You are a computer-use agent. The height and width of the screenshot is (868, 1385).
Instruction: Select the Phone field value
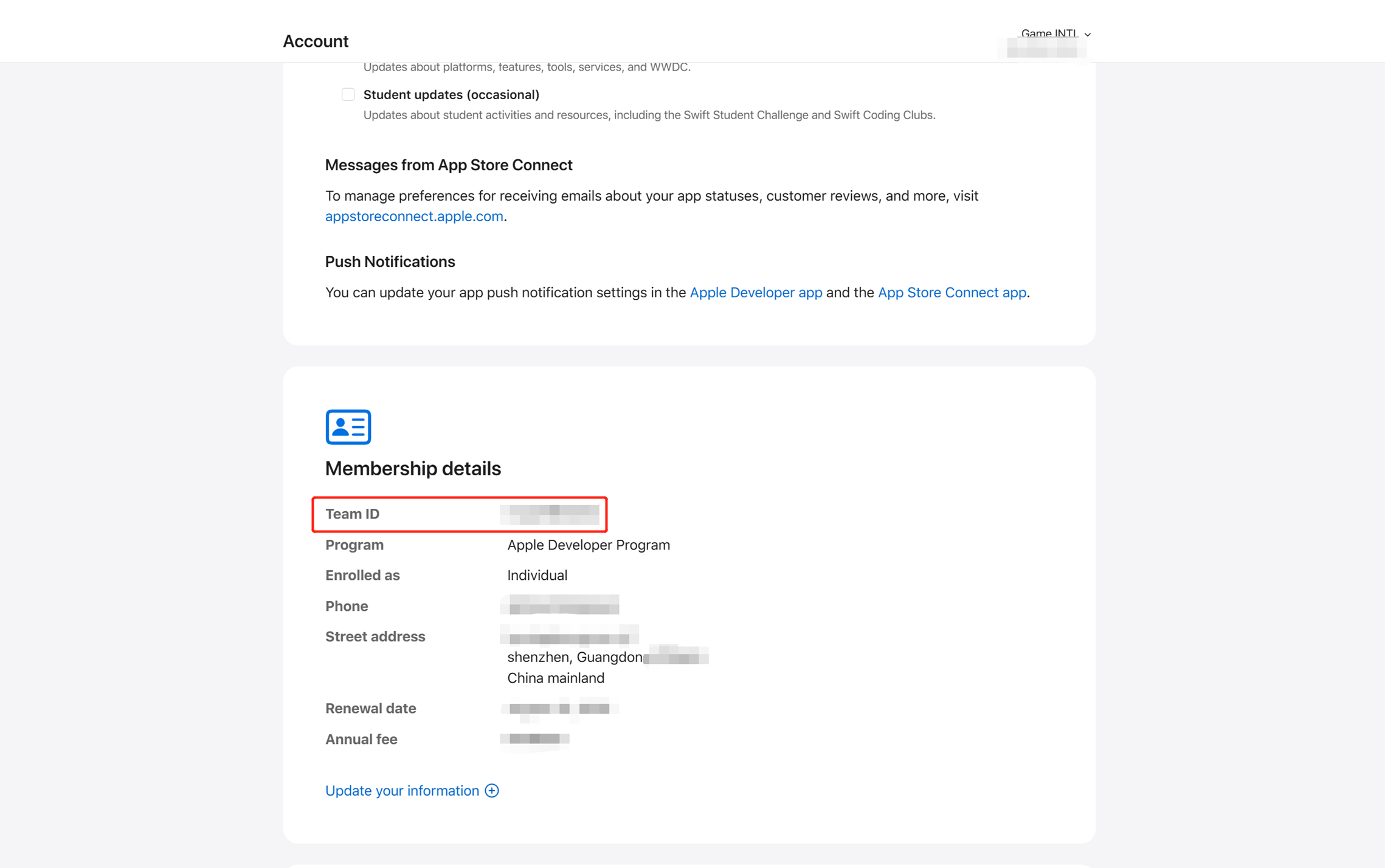pos(559,605)
